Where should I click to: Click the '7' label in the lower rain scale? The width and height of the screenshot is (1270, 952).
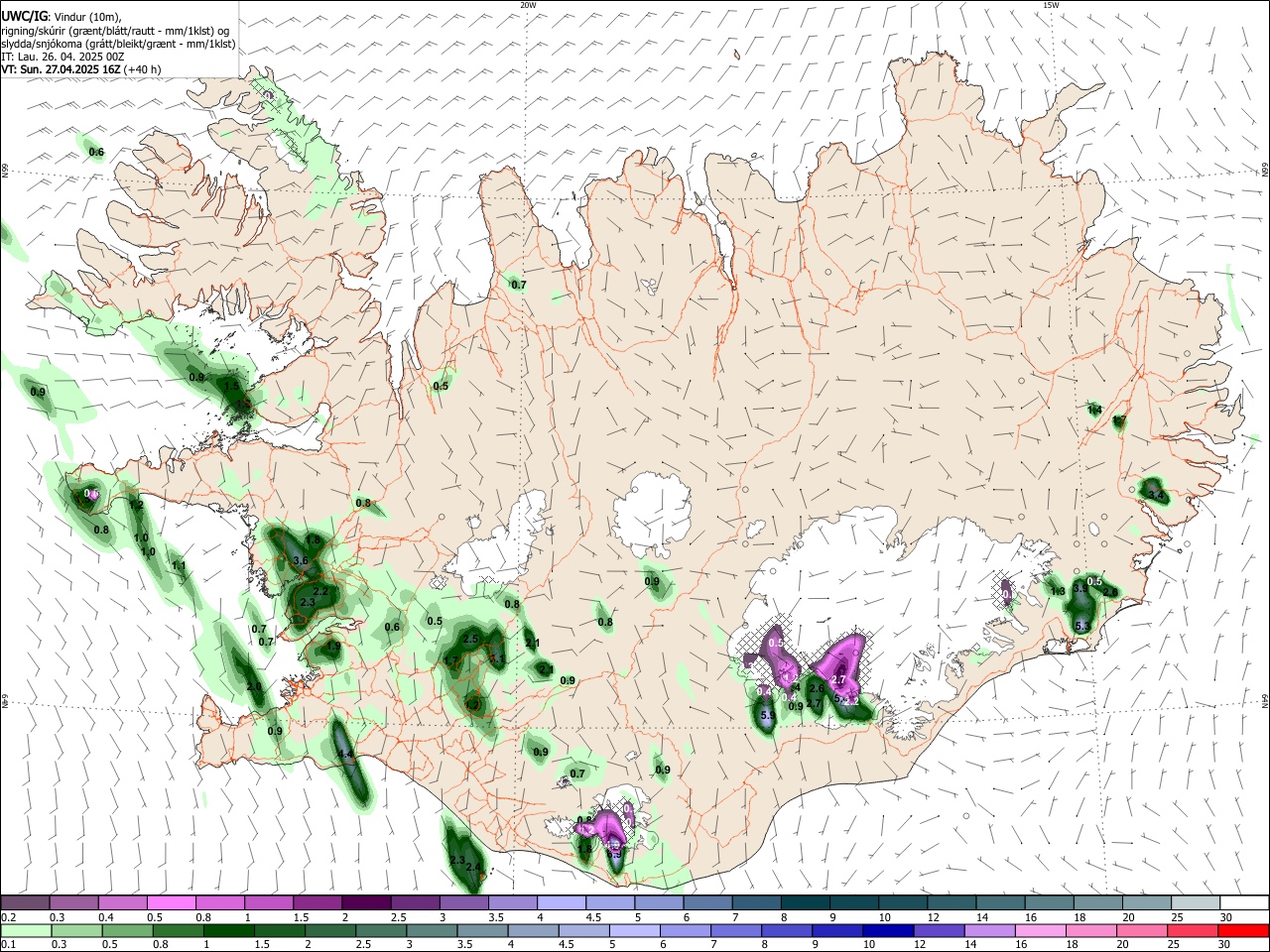pyautogui.click(x=713, y=945)
